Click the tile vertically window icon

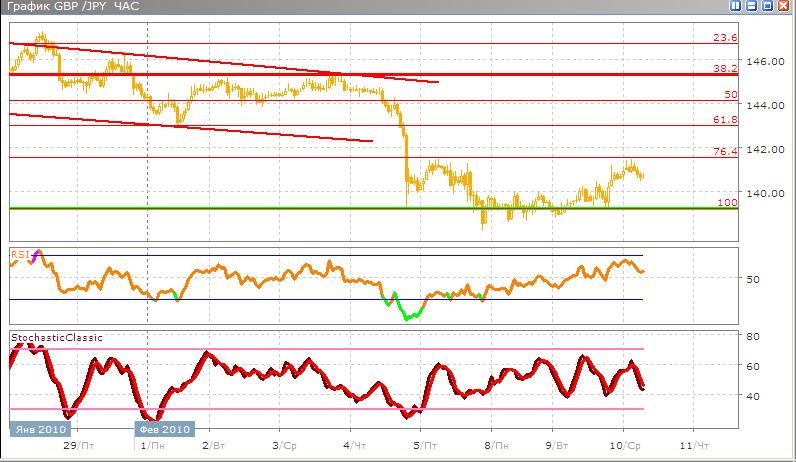[735, 6]
